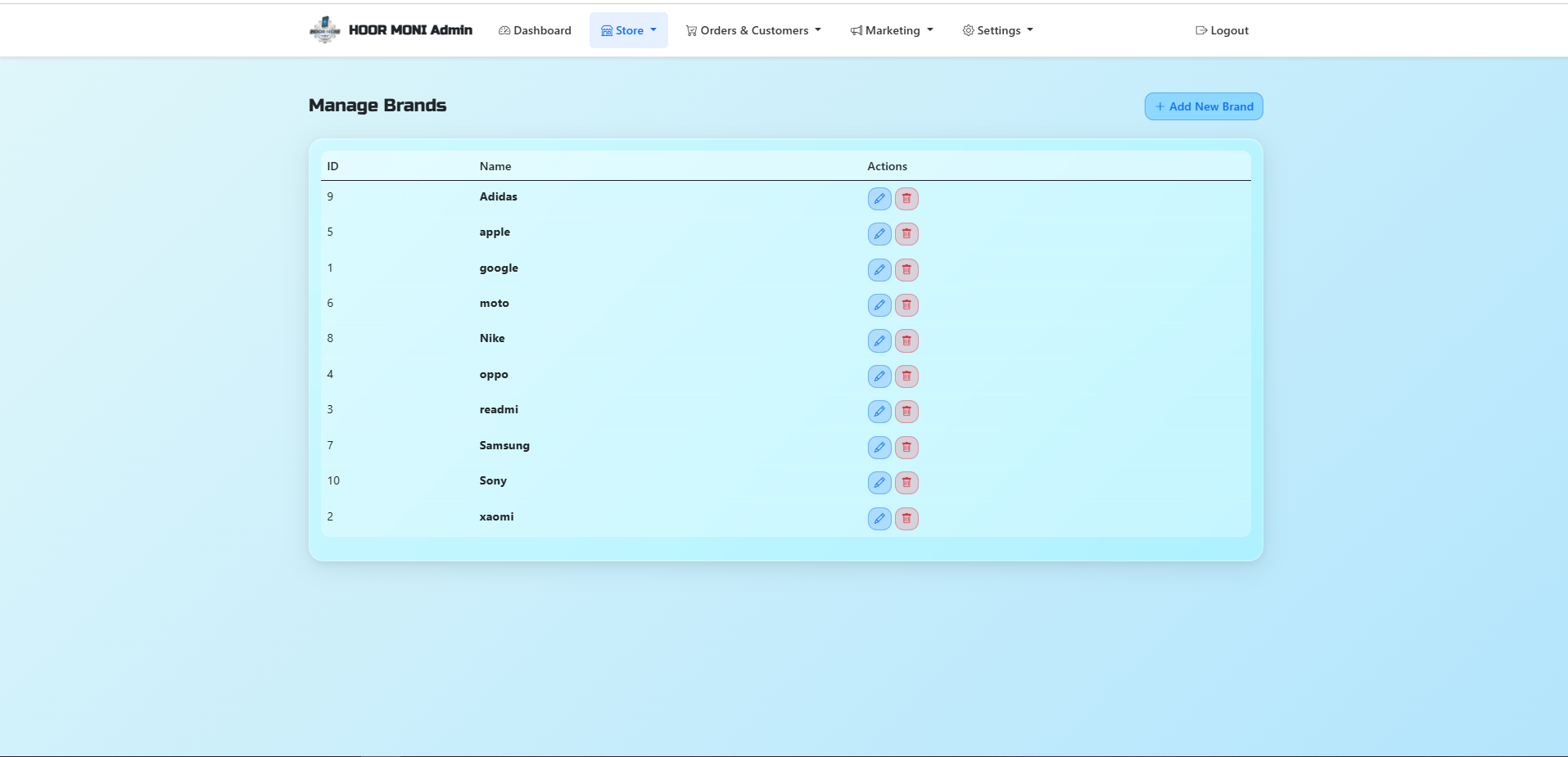Expand the Settings dropdown
The image size is (1568, 757).
tap(998, 30)
